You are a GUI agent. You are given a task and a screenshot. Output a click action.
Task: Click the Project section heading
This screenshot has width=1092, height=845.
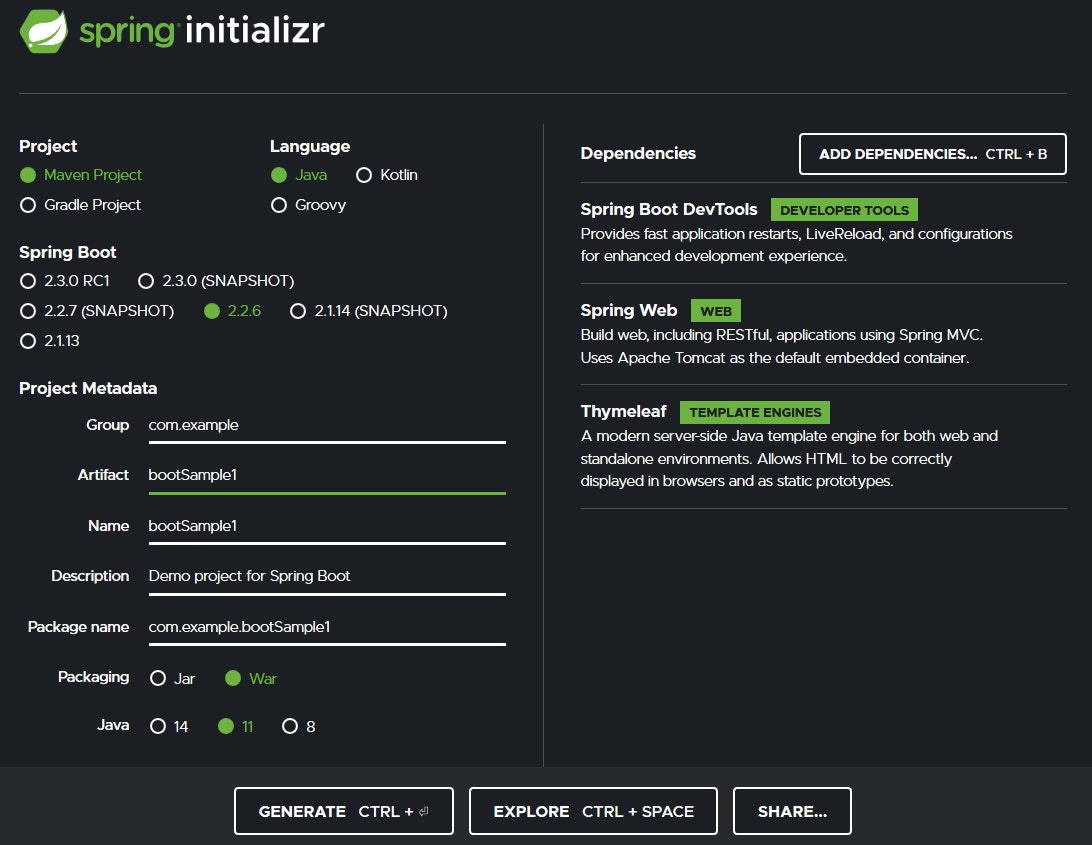48,146
